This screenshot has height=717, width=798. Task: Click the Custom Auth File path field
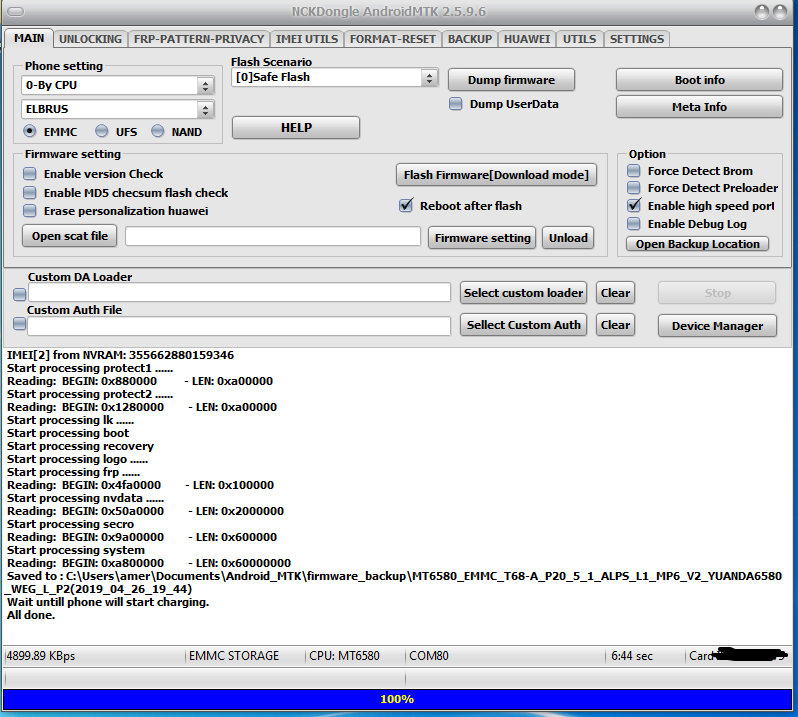(239, 326)
